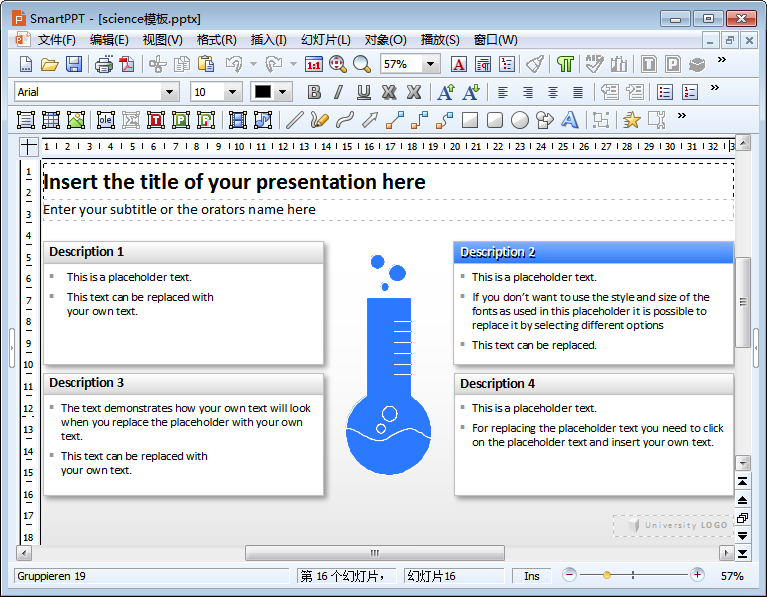Expand the redo history dropdown
This screenshot has width=767, height=597.
[293, 64]
